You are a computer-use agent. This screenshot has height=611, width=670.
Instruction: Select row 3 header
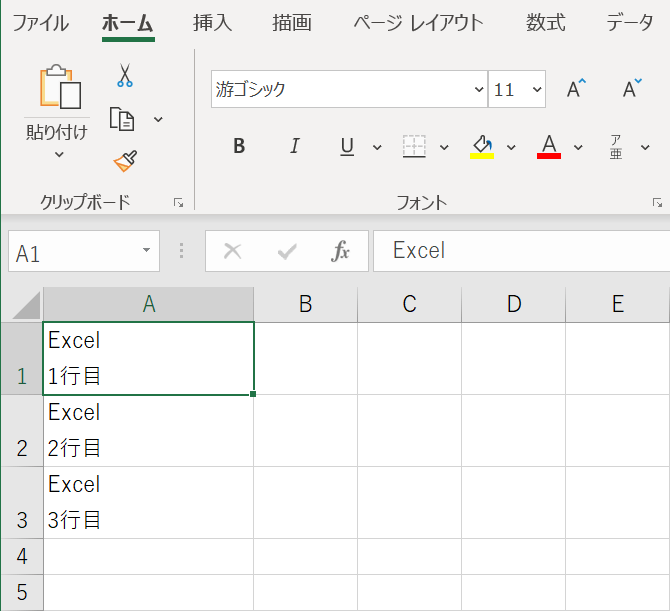[x=22, y=502]
